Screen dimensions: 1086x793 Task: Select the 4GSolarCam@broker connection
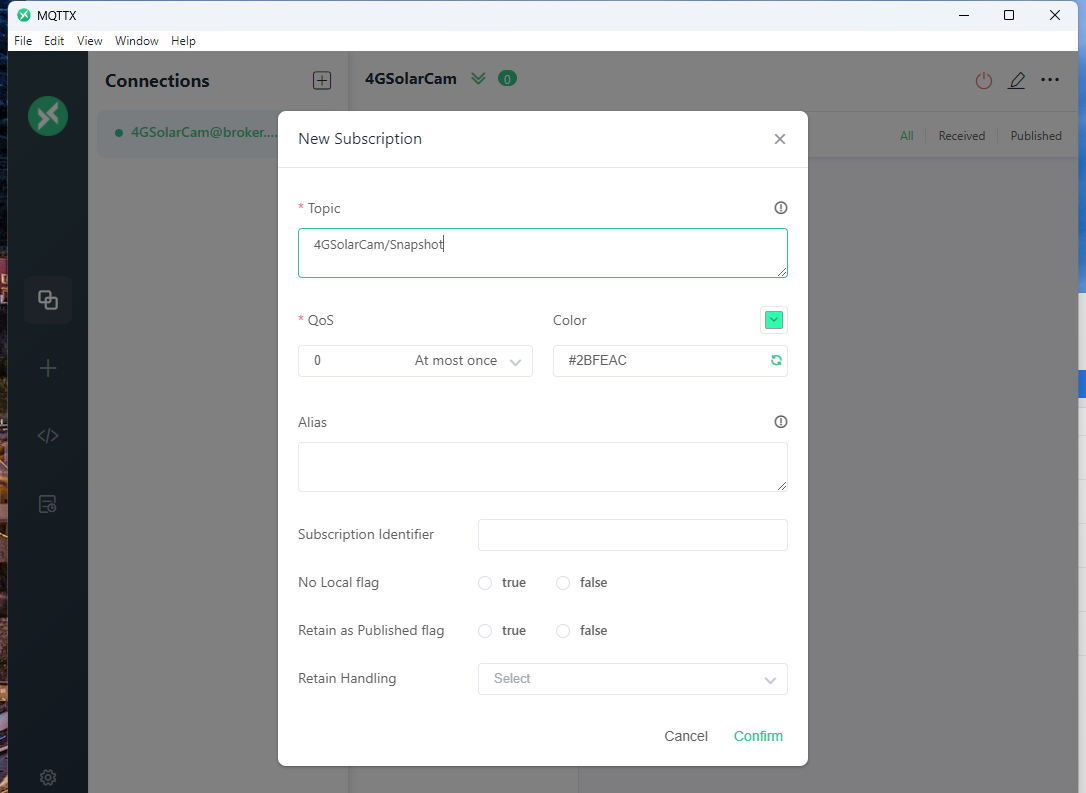tap(188, 133)
